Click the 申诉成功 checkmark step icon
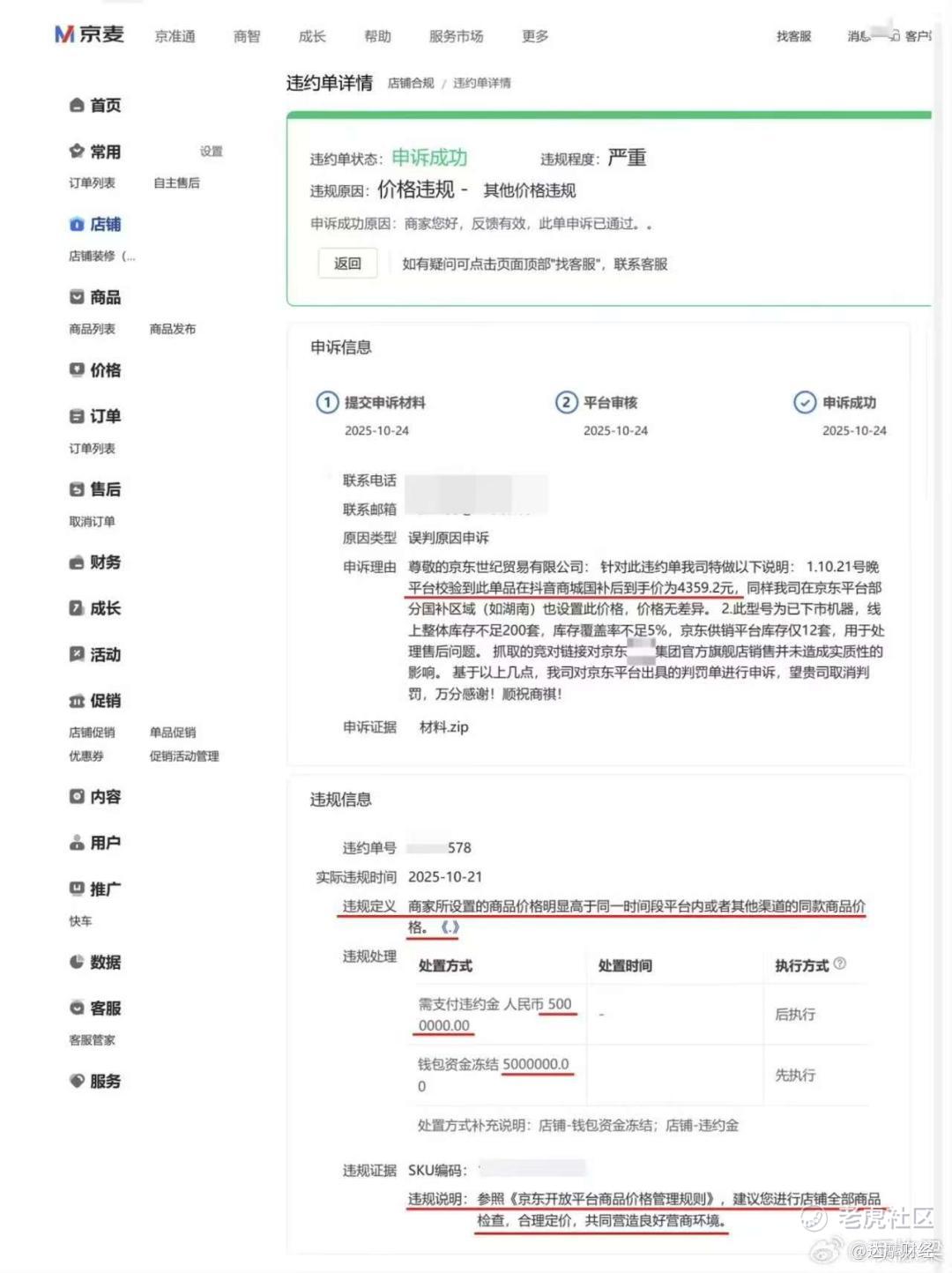Screen dimensions: 952x1273 805,402
